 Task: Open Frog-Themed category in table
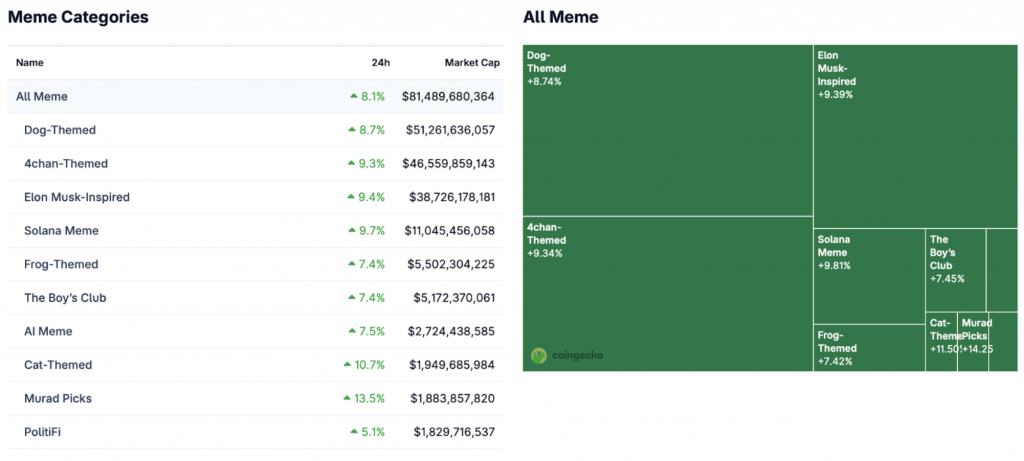61,264
